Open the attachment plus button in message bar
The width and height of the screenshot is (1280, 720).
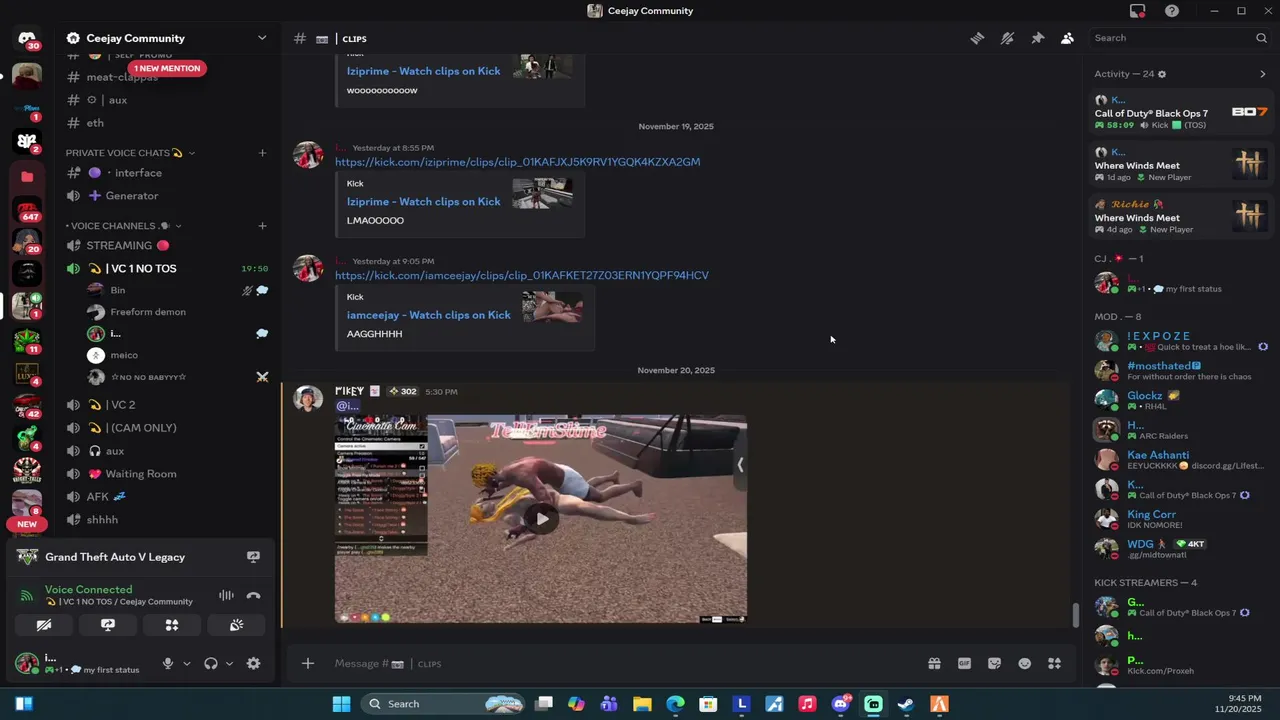click(x=308, y=663)
